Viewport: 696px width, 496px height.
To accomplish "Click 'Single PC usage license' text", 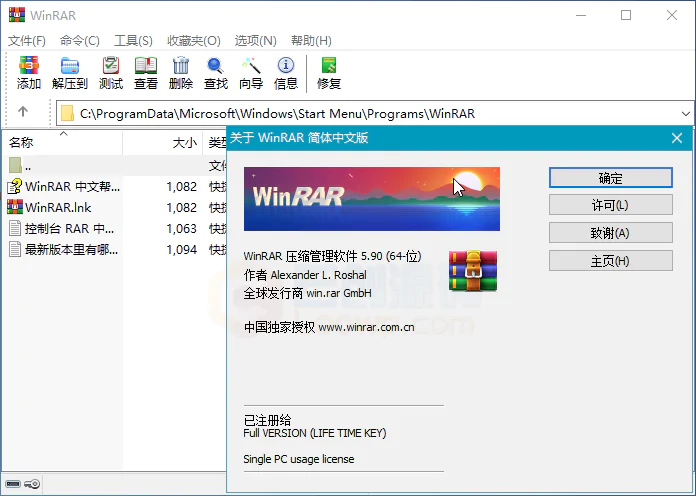I will [299, 459].
